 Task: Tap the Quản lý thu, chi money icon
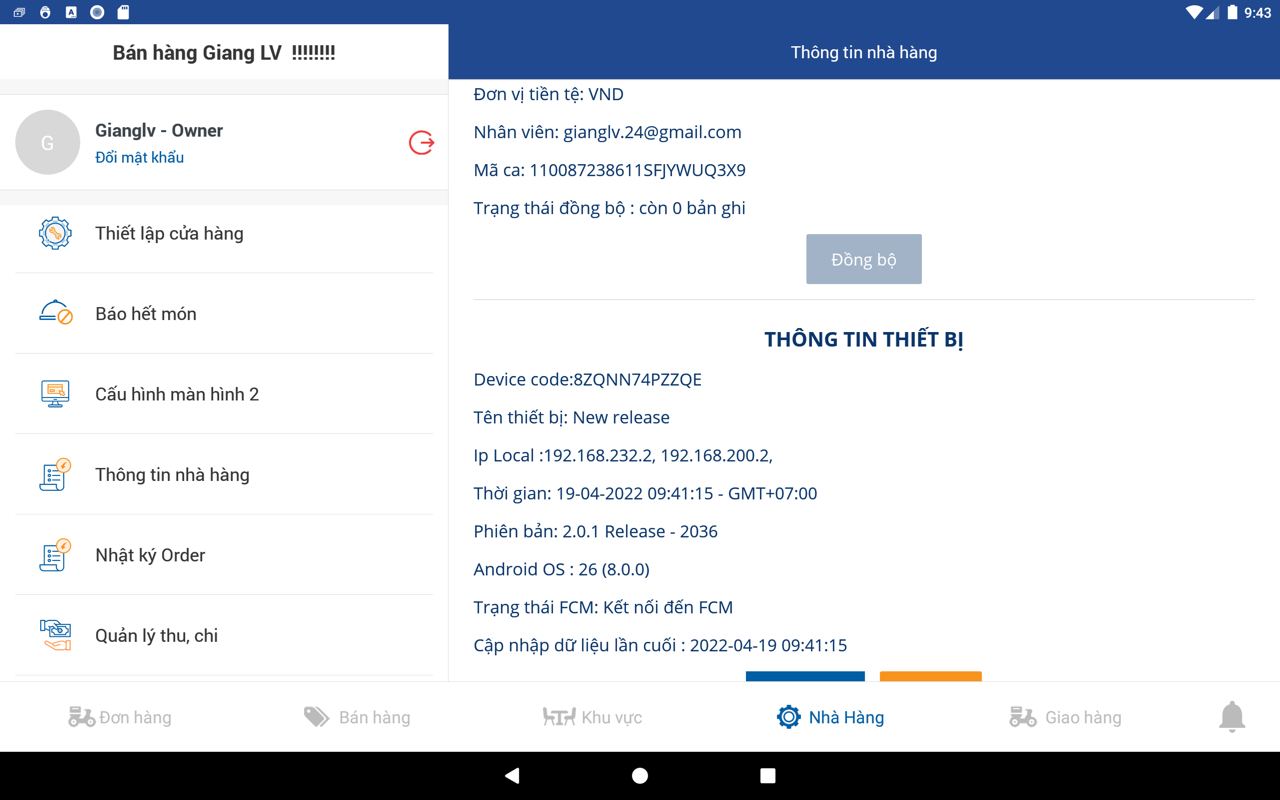55,635
